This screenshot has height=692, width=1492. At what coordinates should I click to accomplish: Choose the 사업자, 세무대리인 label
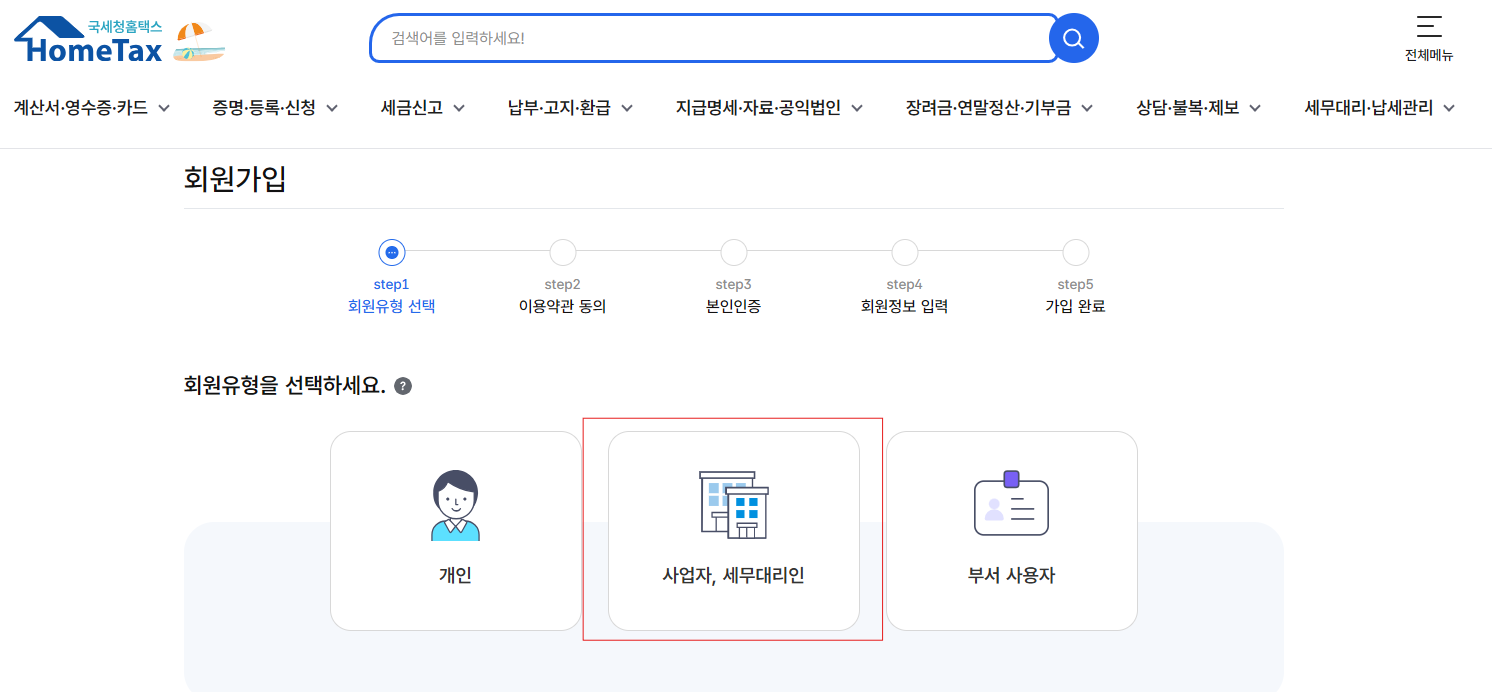tap(733, 576)
